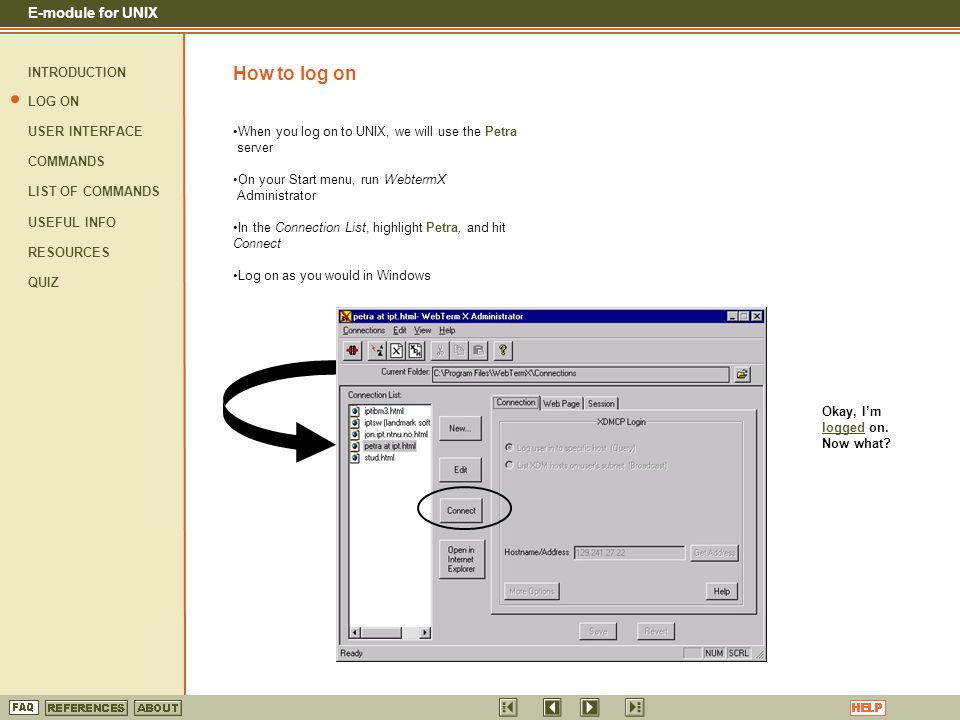This screenshot has height=720, width=960.
Task: Click the lightning bolt toolbar icon
Action: point(378,350)
